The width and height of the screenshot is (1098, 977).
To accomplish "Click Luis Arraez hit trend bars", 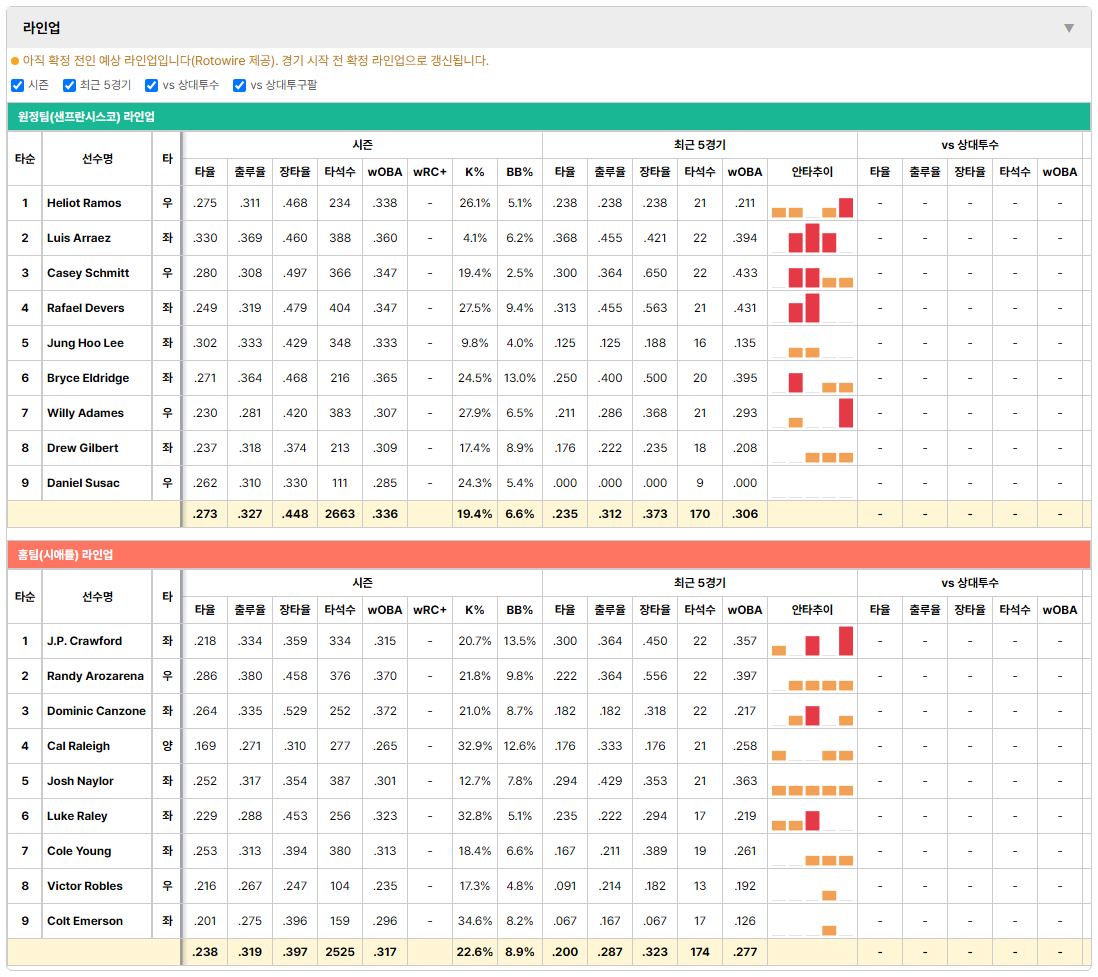I will point(812,238).
